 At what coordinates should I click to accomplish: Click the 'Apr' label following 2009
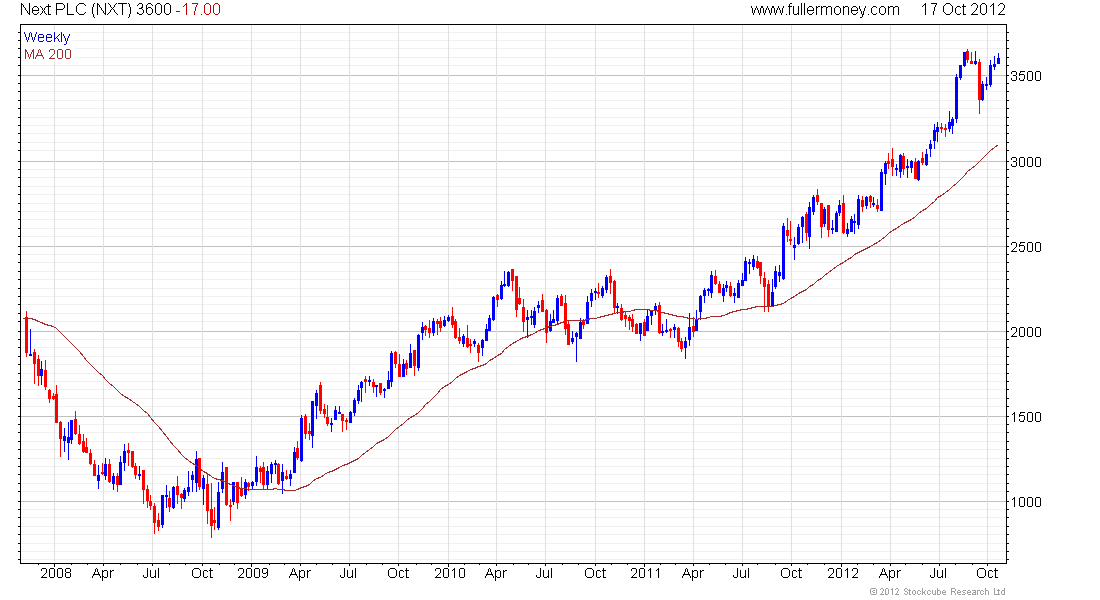point(300,574)
